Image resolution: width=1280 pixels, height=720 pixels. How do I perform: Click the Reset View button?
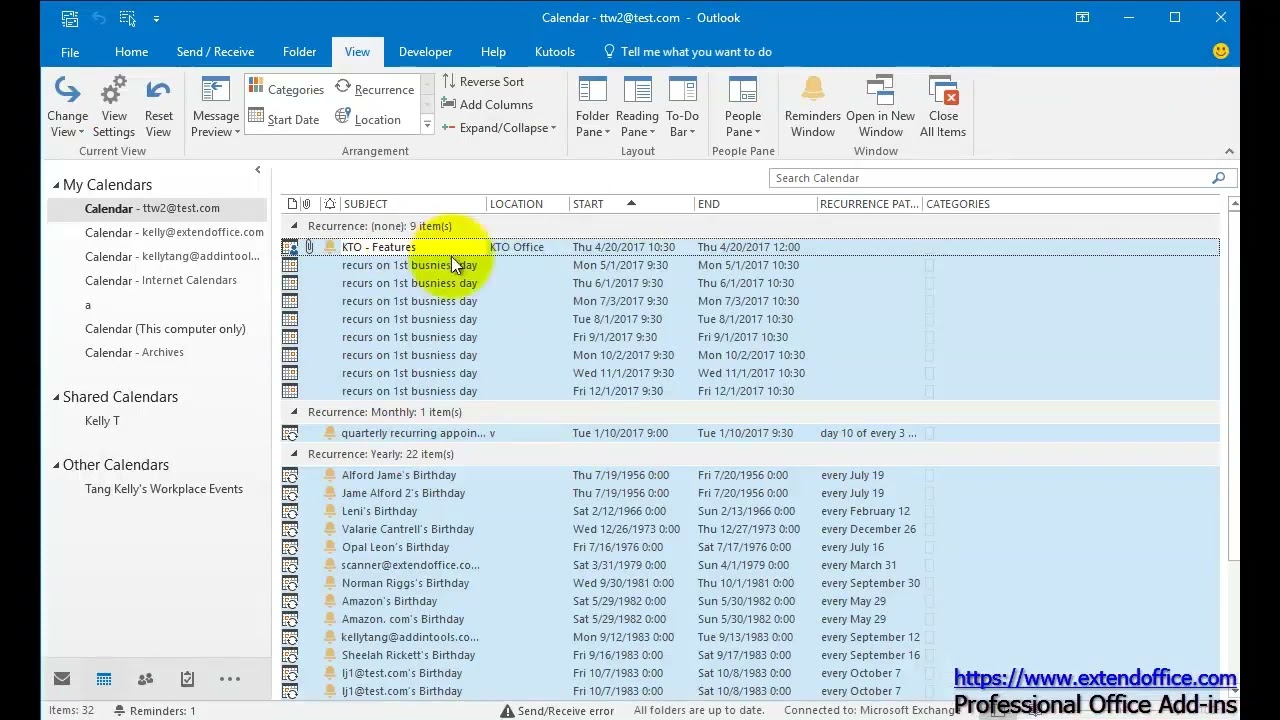point(158,108)
